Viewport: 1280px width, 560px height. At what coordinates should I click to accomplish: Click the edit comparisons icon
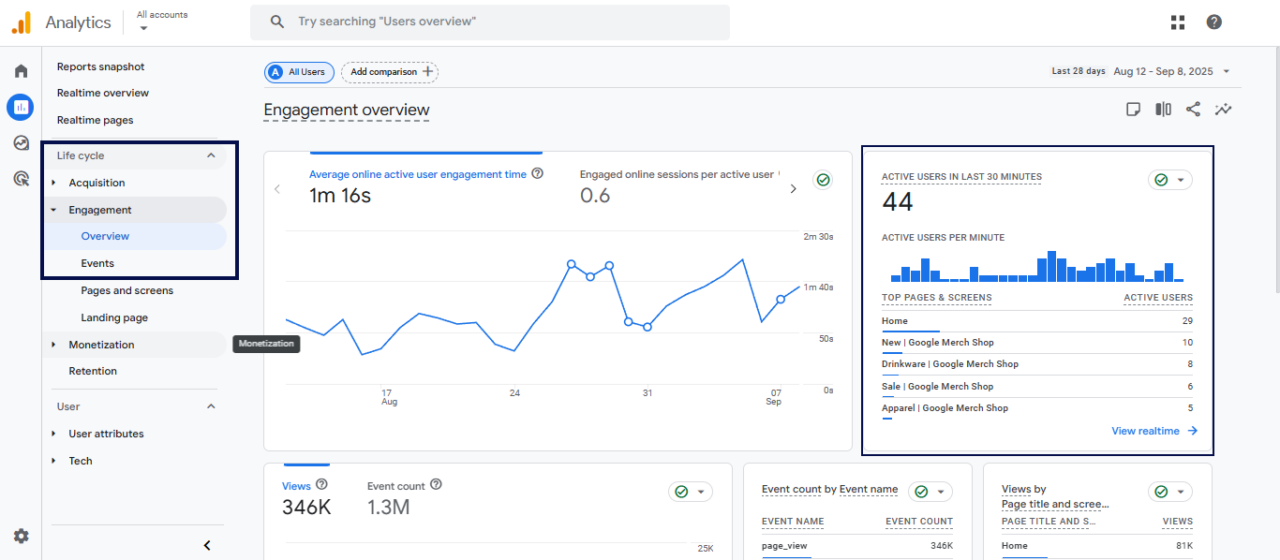1163,110
